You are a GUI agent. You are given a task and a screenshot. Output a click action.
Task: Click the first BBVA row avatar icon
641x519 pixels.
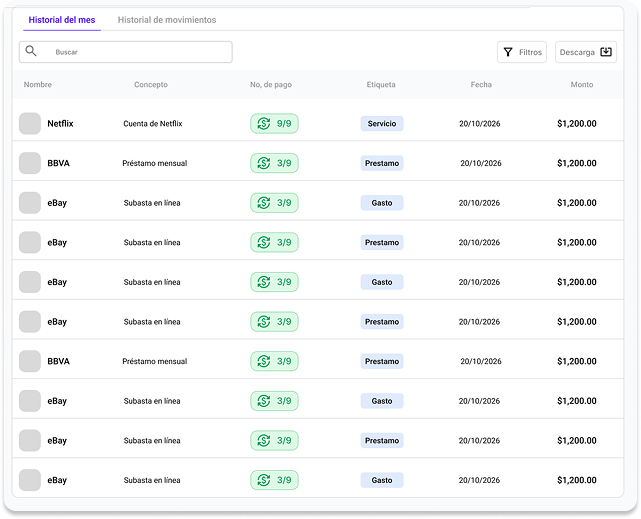pyautogui.click(x=30, y=163)
